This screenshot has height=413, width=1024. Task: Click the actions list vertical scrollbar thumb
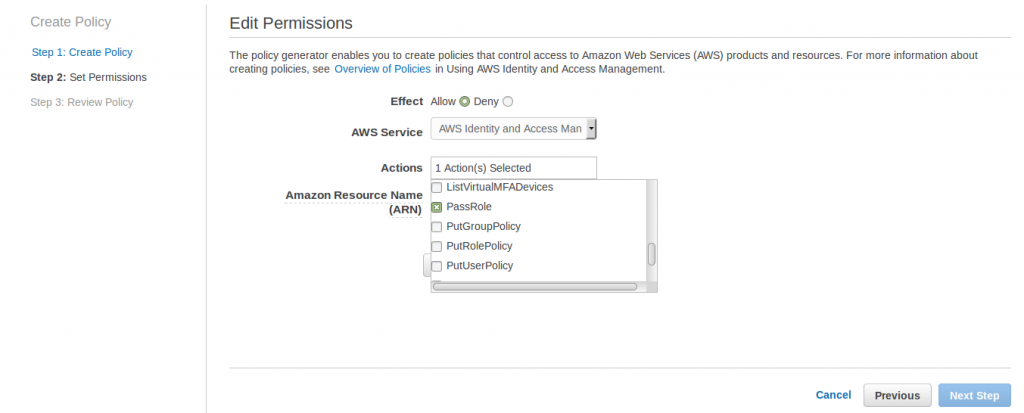tap(651, 254)
